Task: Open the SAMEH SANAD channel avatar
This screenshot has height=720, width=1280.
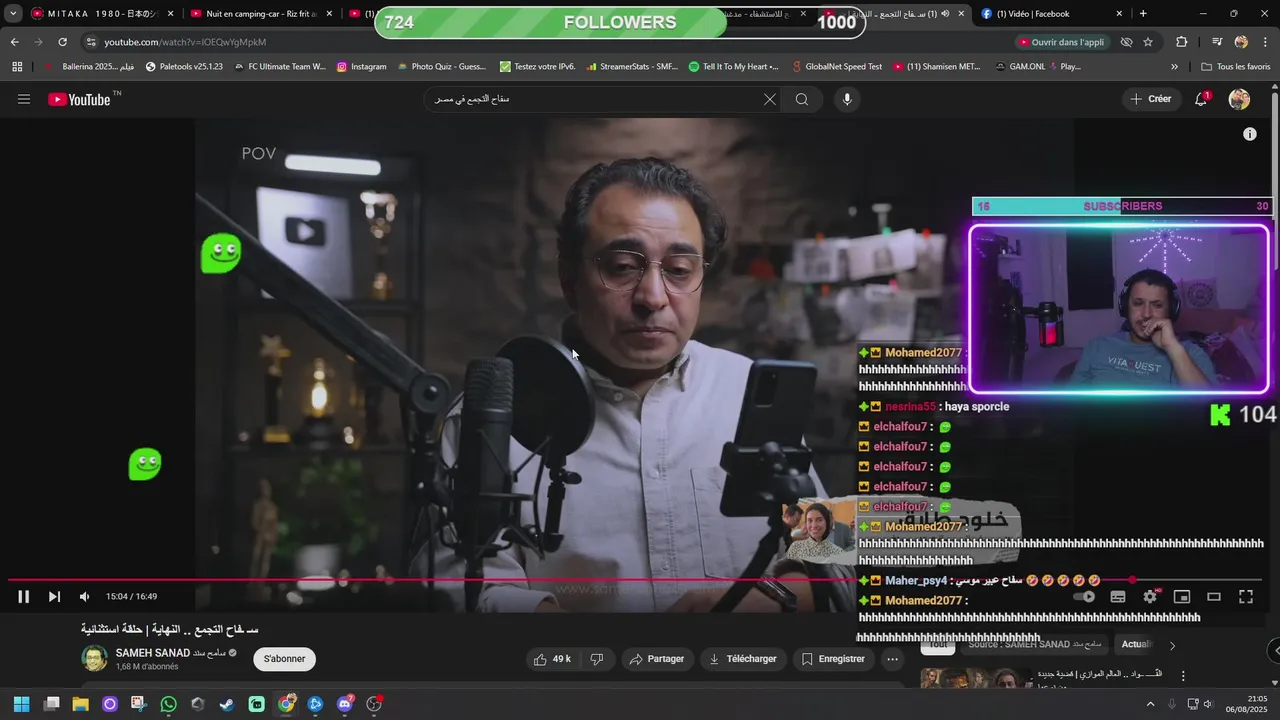Action: click(94, 659)
